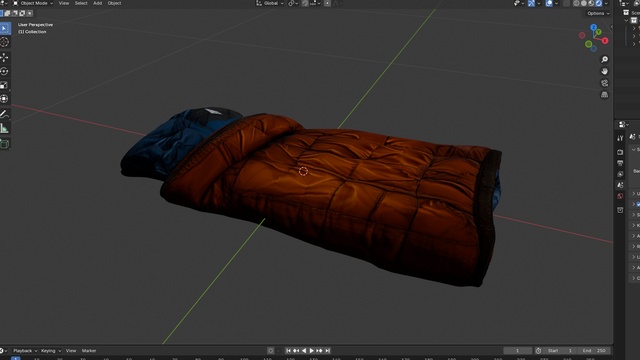Viewport: 640px width, 360px height.
Task: Toggle perspective/orthographic grid icon
Action: click(604, 95)
